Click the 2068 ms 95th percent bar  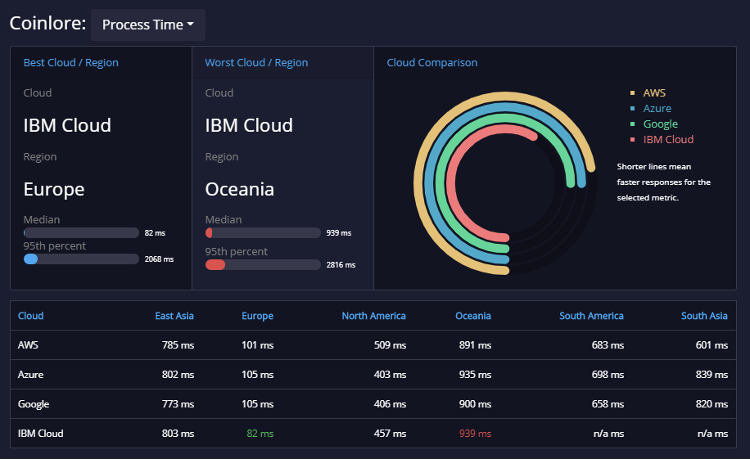81,259
